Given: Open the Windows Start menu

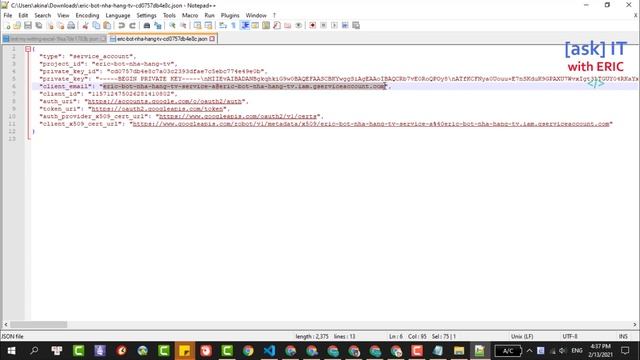Looking at the screenshot, I should coord(11,351).
